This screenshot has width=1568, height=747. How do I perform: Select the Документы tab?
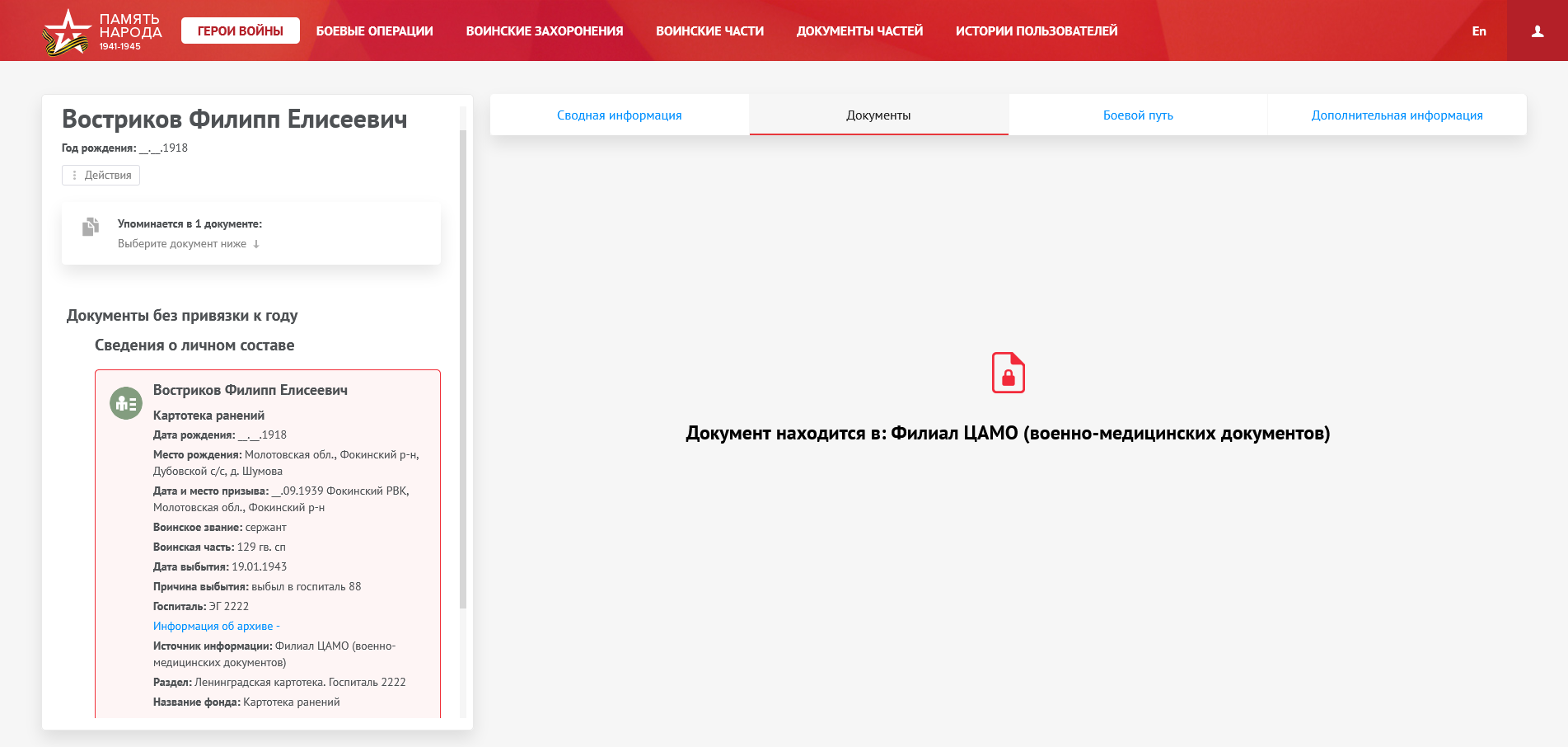pyautogui.click(x=878, y=115)
